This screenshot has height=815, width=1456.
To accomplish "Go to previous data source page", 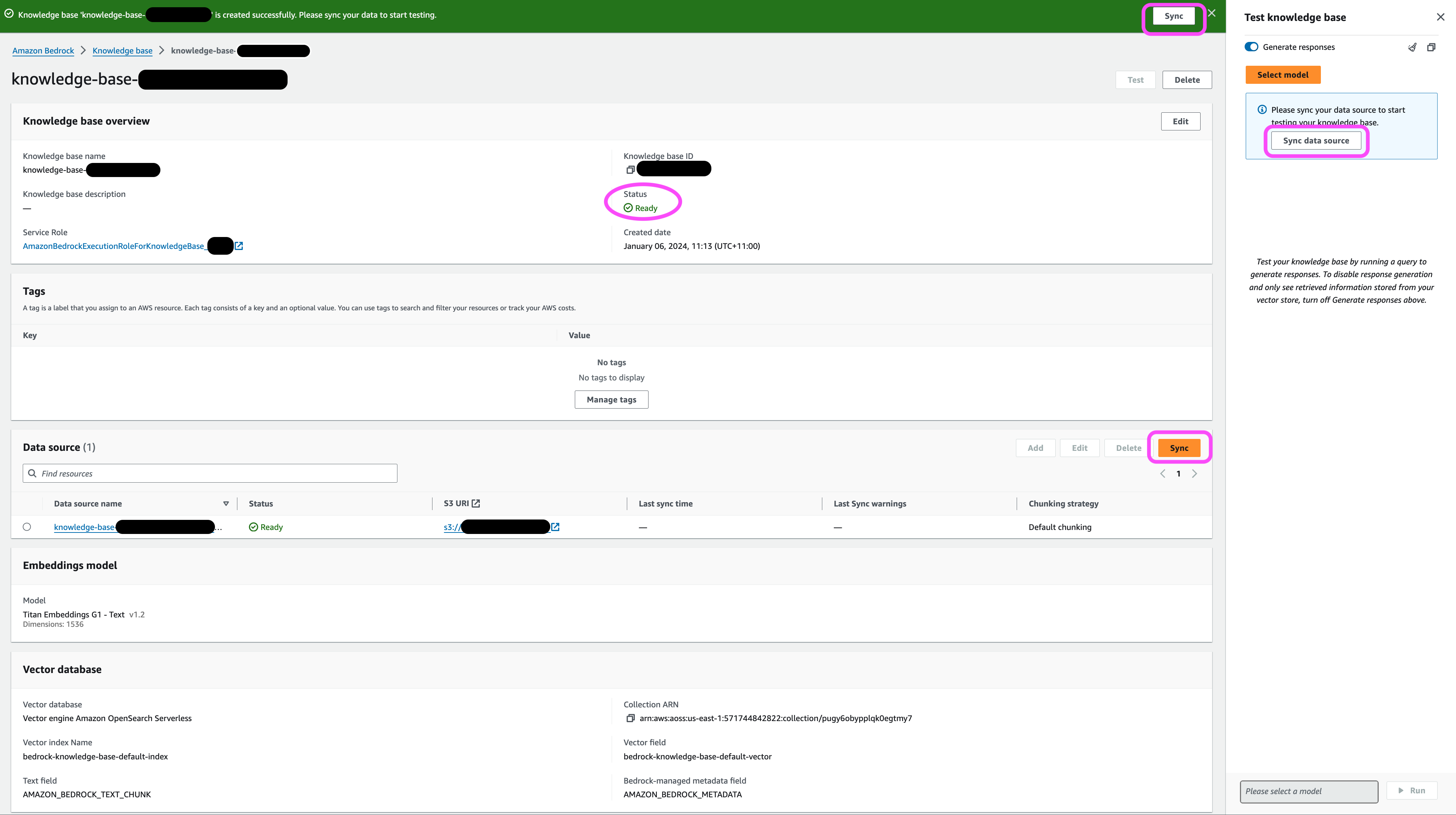I will pyautogui.click(x=1163, y=474).
